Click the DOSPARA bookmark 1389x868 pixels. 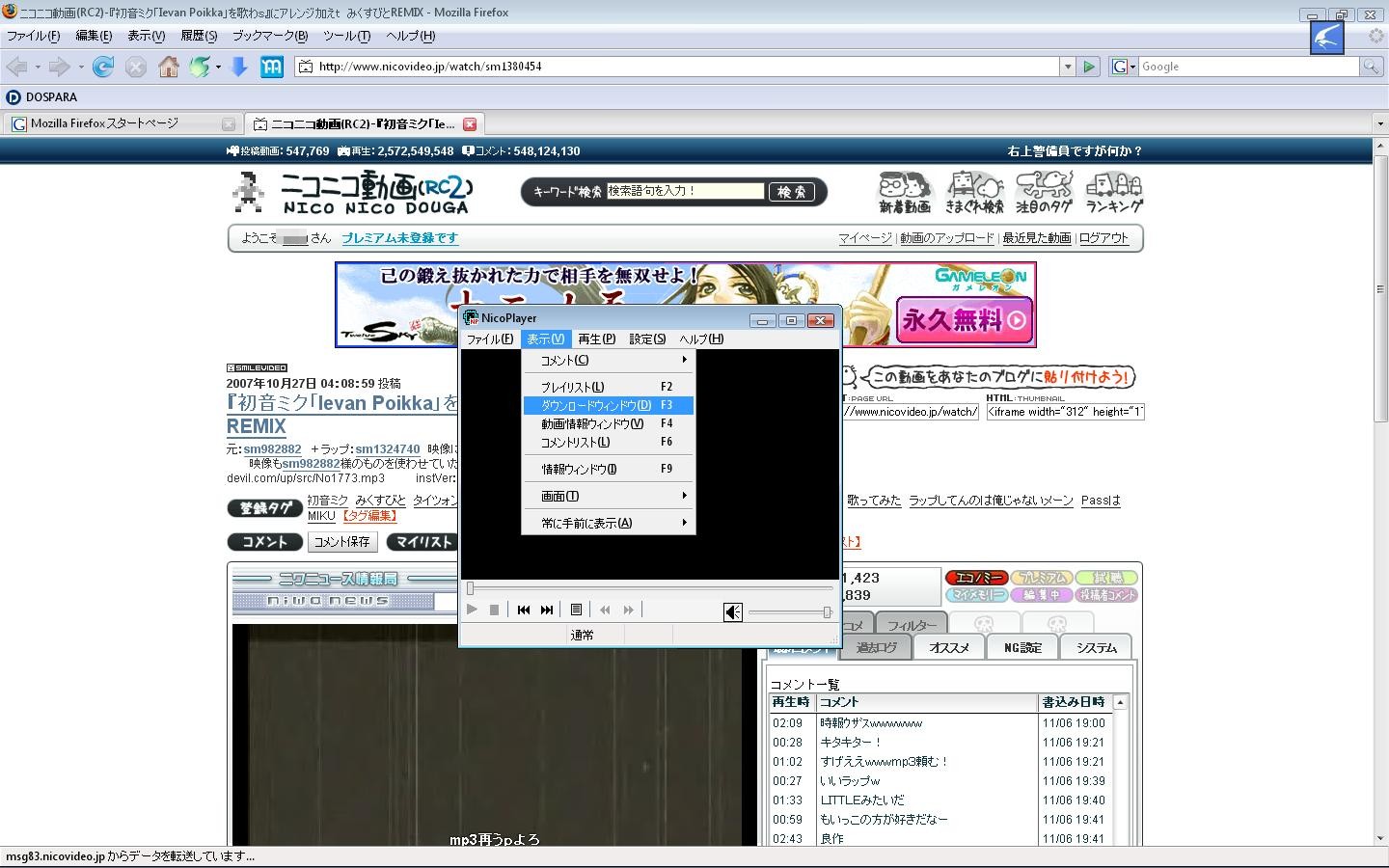click(x=41, y=97)
